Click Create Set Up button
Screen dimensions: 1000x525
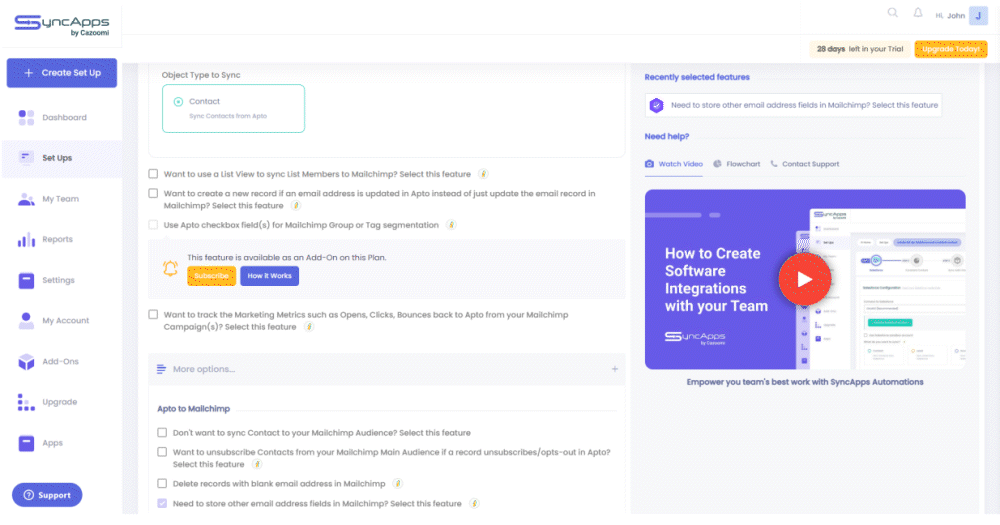click(62, 73)
